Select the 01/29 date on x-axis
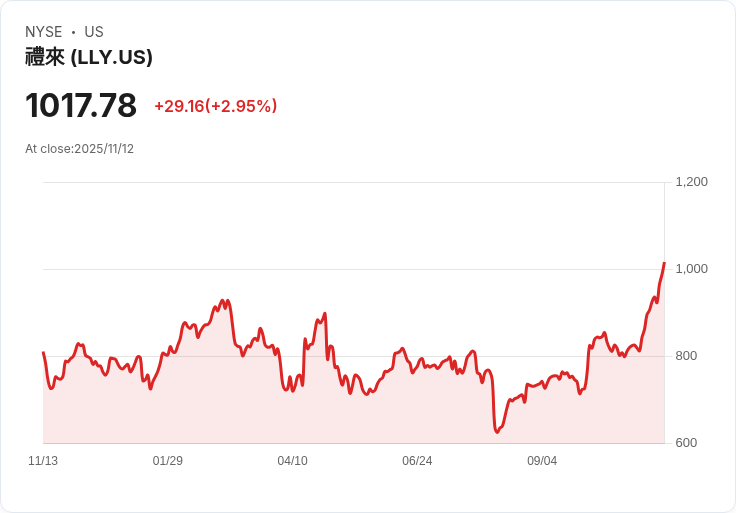The height and width of the screenshot is (513, 736). coord(168,461)
